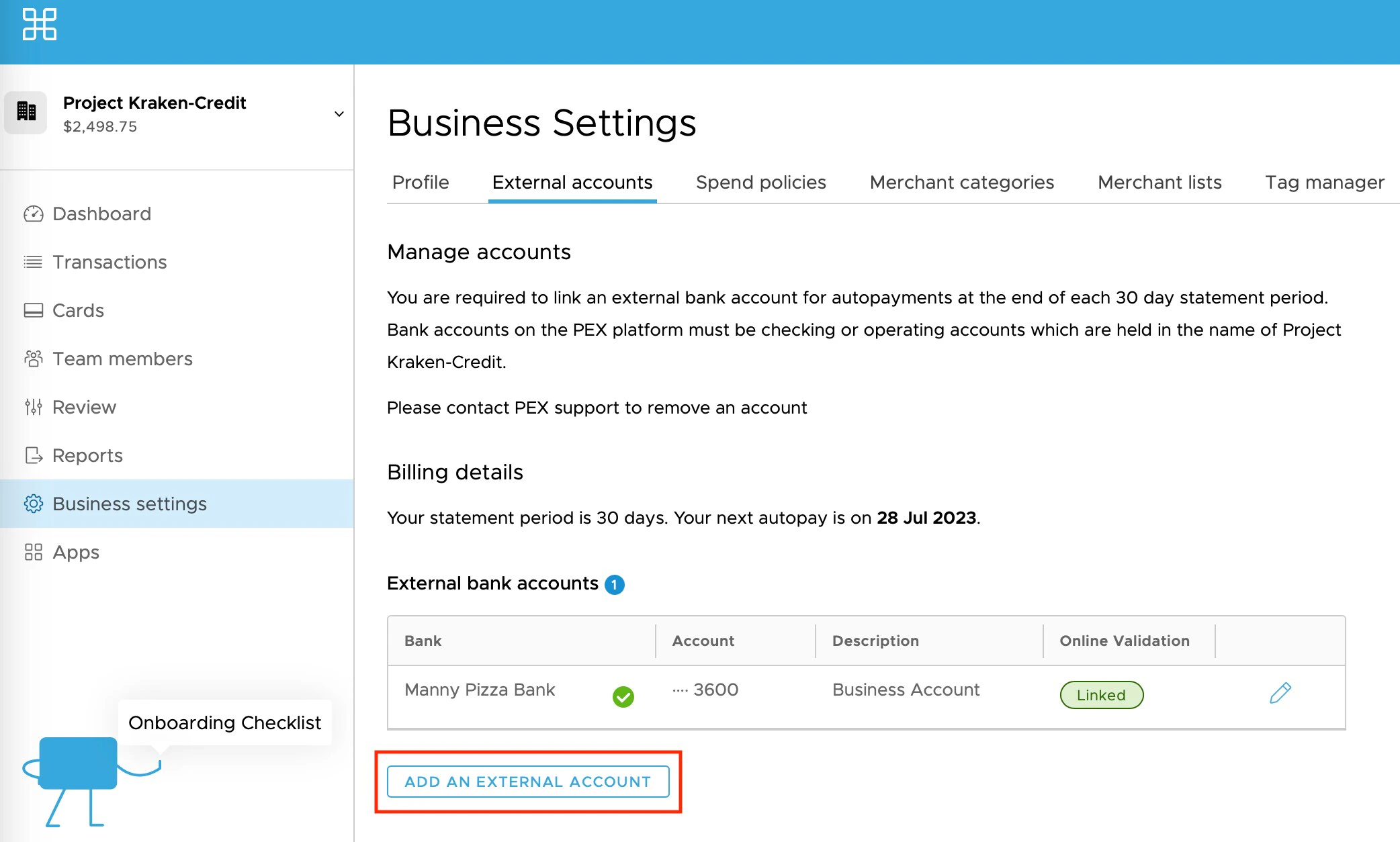
Task: Click the green verified checkmark icon
Action: pos(623,697)
